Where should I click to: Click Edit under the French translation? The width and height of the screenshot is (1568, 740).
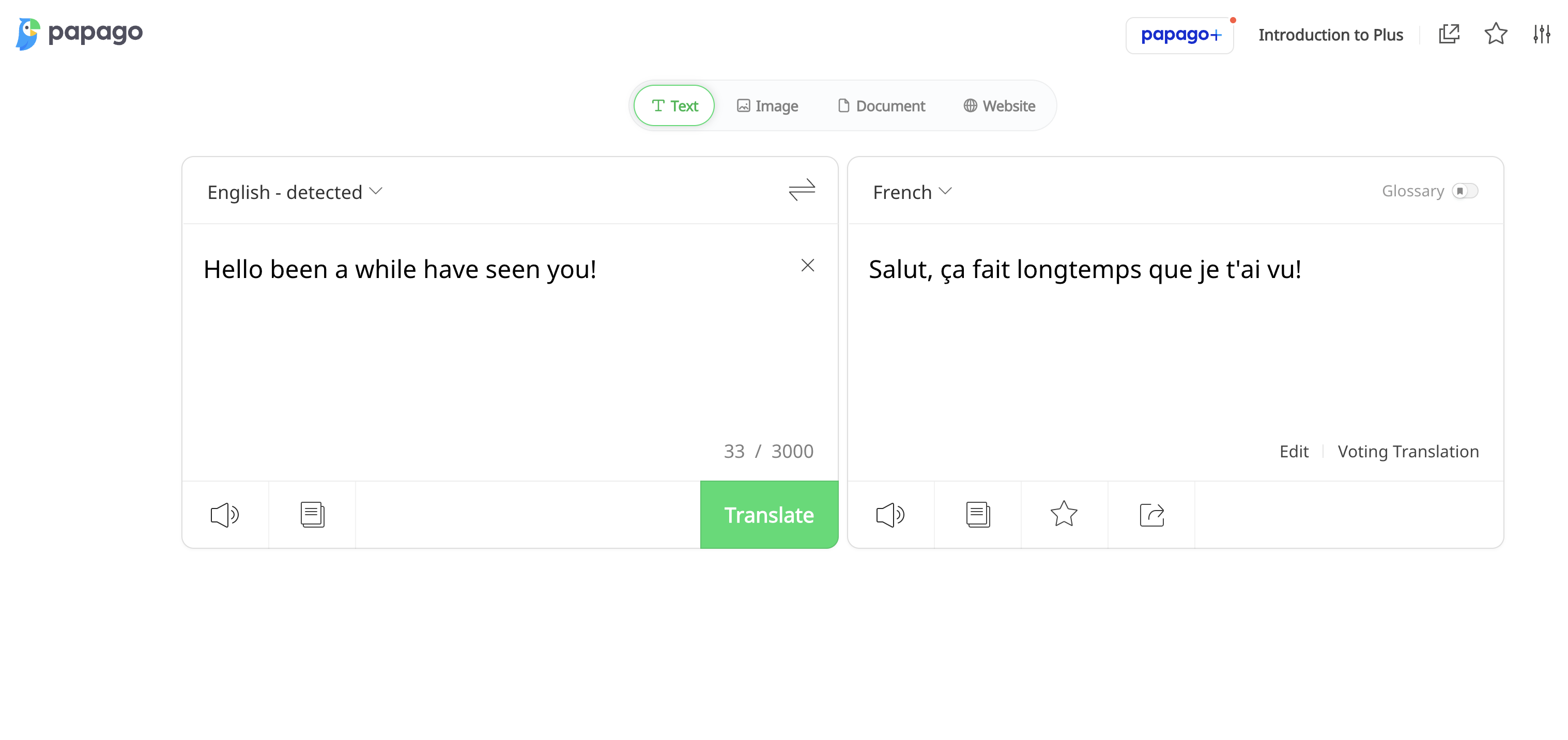click(x=1294, y=451)
